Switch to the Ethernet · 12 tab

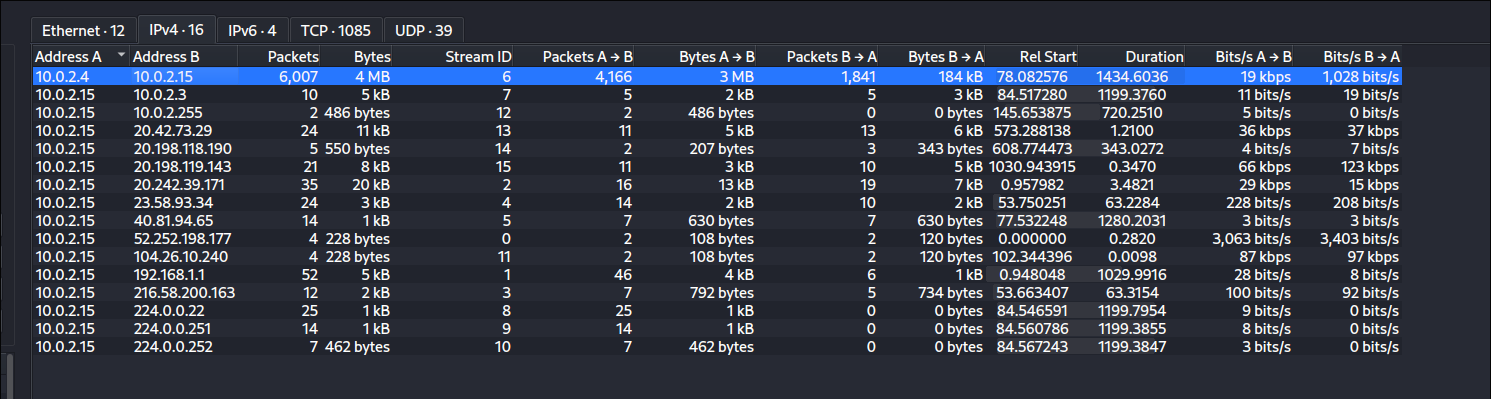point(84,30)
